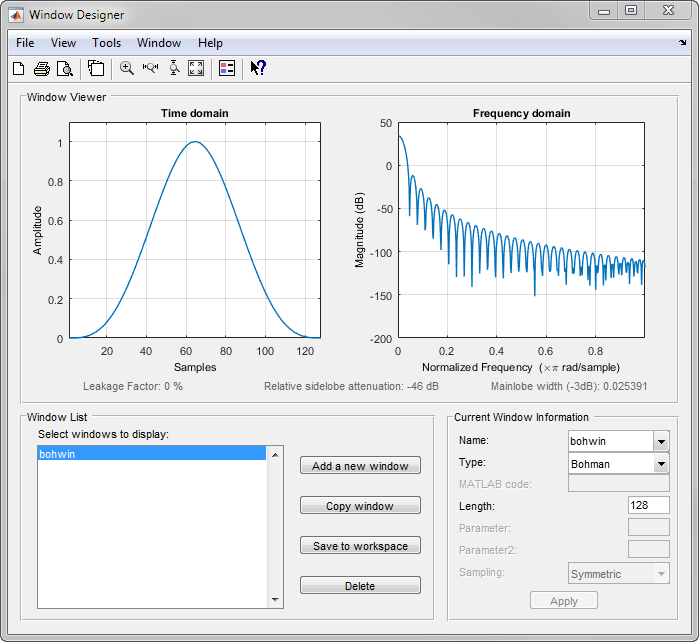
Task: Open the View menu
Action: pos(63,43)
